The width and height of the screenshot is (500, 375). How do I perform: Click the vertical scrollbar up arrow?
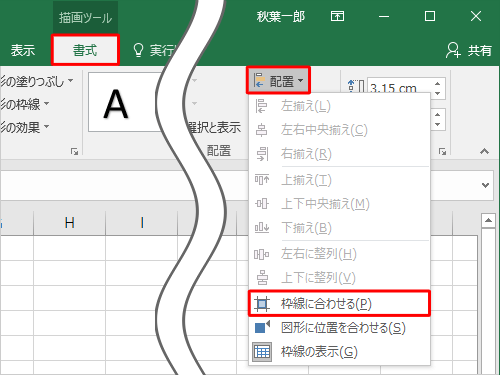[488, 220]
